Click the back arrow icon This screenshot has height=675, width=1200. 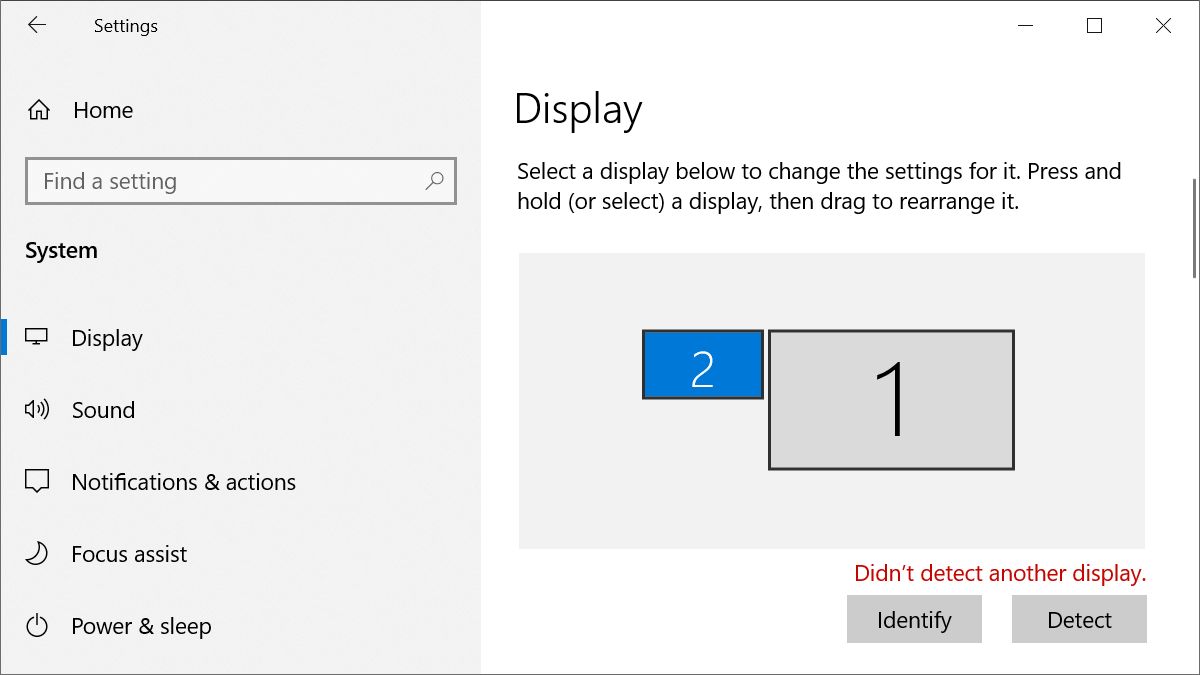coord(37,26)
